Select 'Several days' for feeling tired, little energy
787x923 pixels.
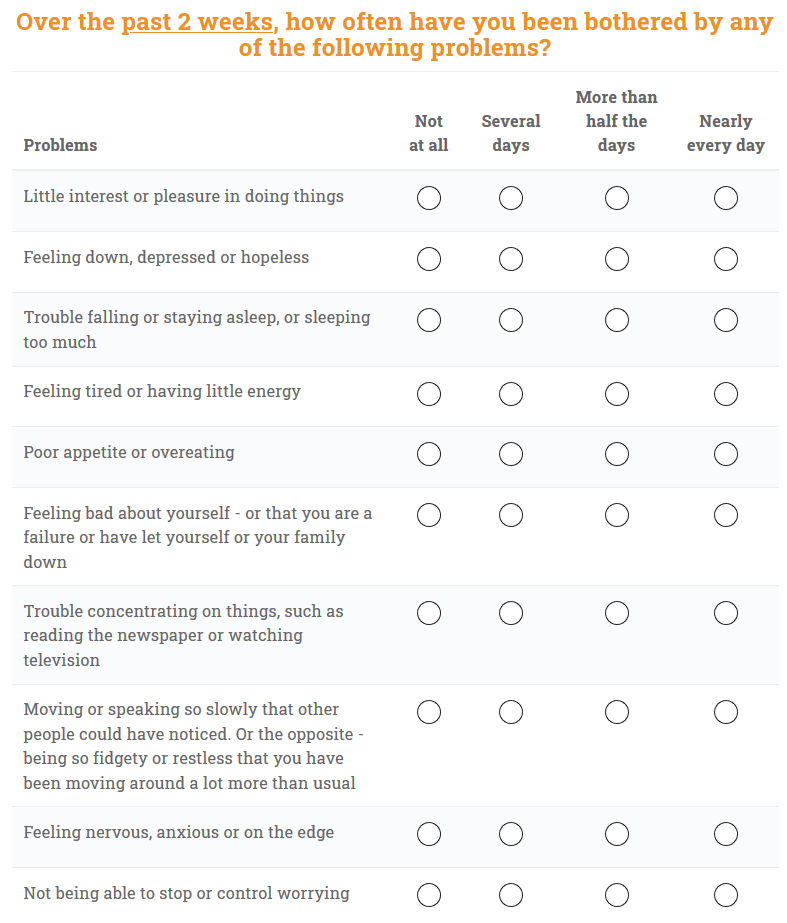click(511, 394)
